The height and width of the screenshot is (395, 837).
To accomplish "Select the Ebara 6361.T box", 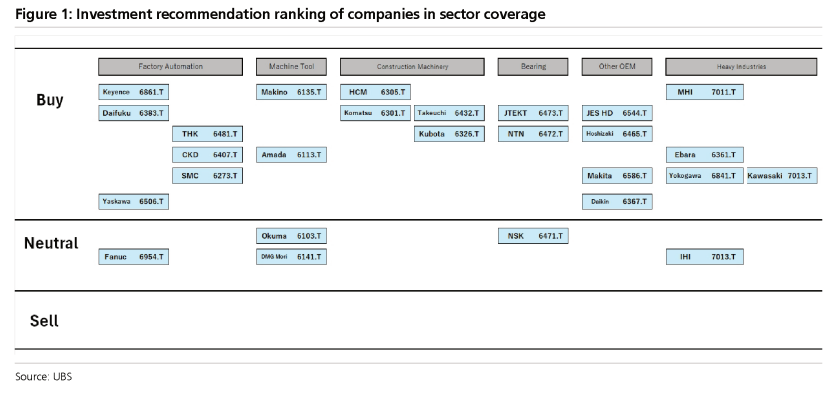I will (704, 155).
